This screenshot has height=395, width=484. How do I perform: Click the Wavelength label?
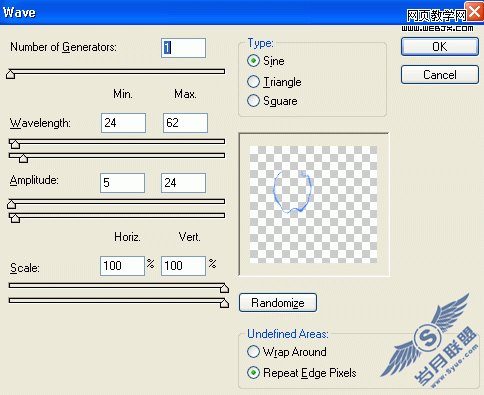pos(40,123)
